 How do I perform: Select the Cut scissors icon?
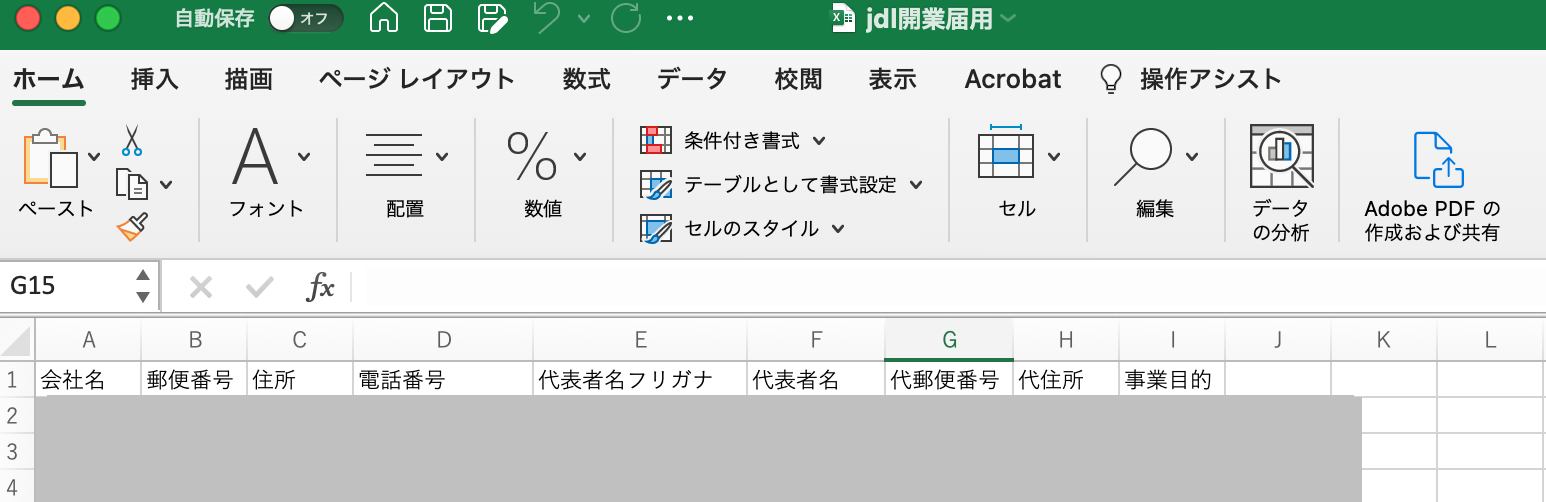pyautogui.click(x=132, y=141)
